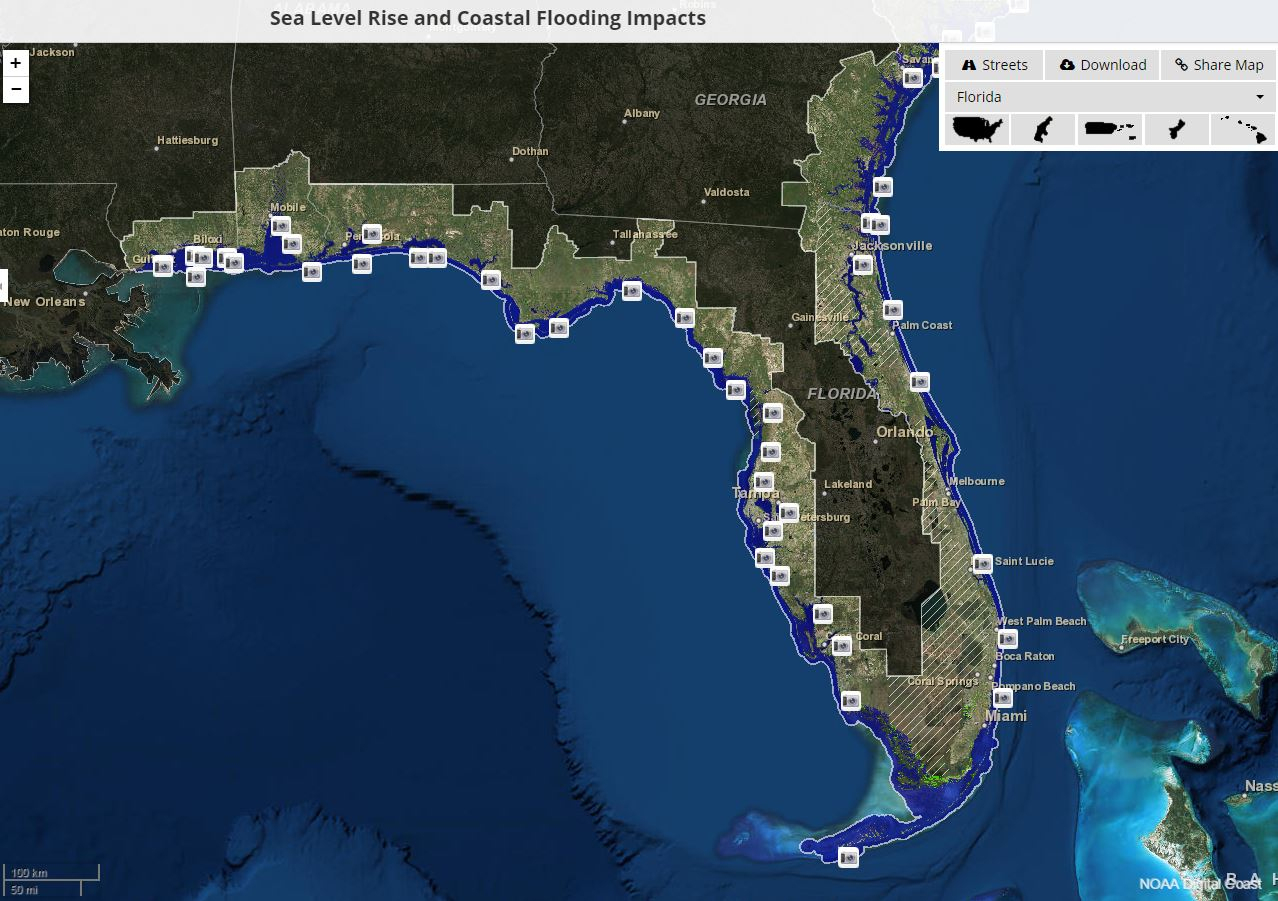Screen dimensions: 1278x901
Task: Click the Miami city label on map
Action: 1006,716
